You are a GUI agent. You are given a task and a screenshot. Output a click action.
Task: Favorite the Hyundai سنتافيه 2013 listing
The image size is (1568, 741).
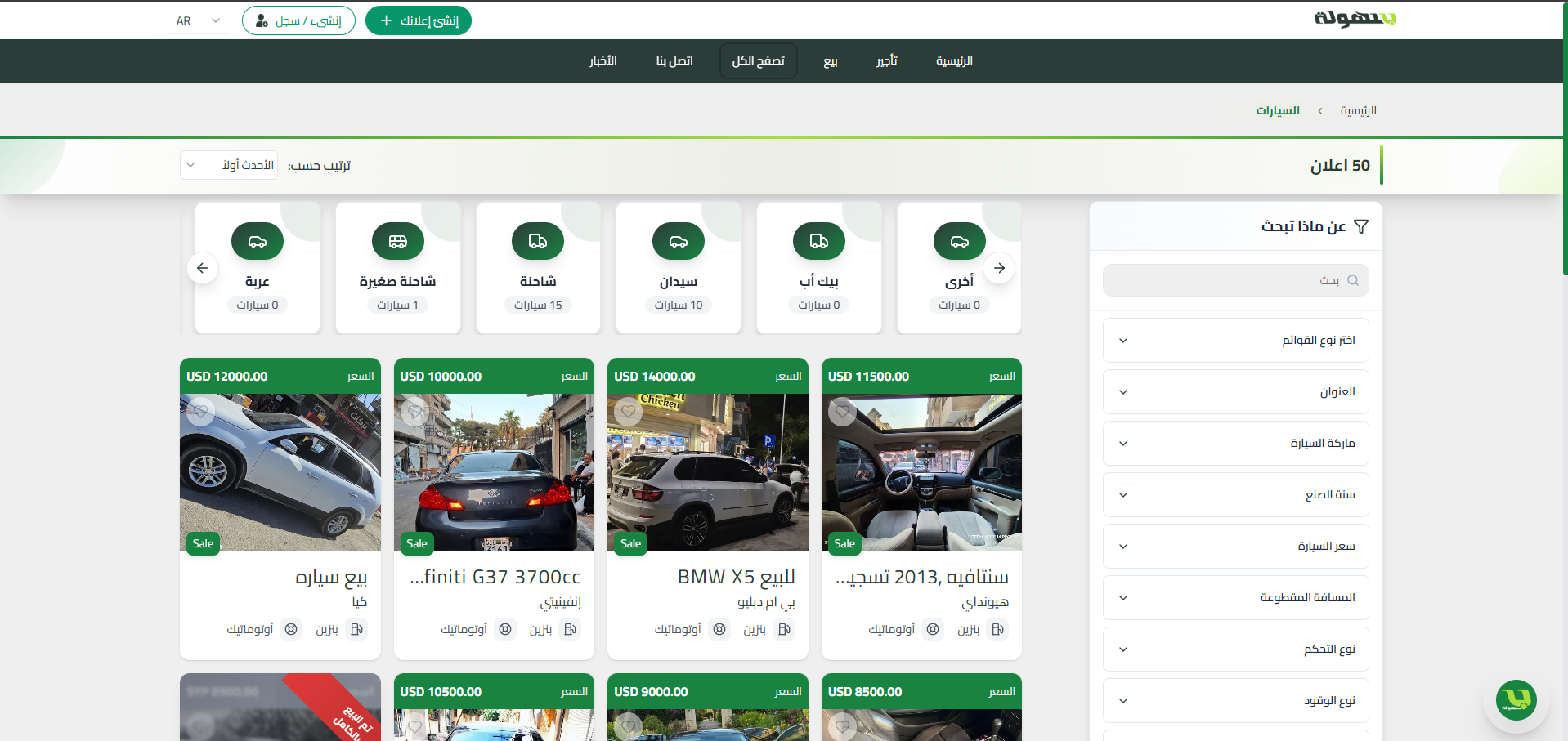coord(842,412)
